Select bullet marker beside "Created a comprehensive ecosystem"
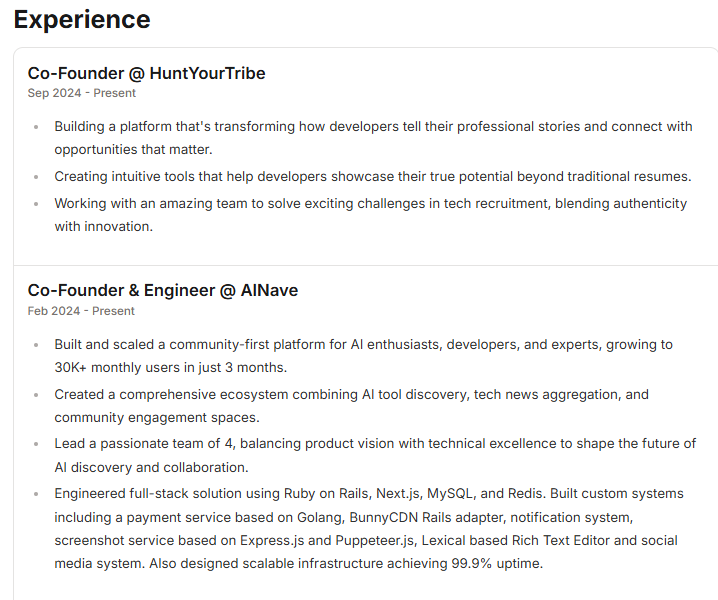This screenshot has height=600, width=718. pos(37,395)
